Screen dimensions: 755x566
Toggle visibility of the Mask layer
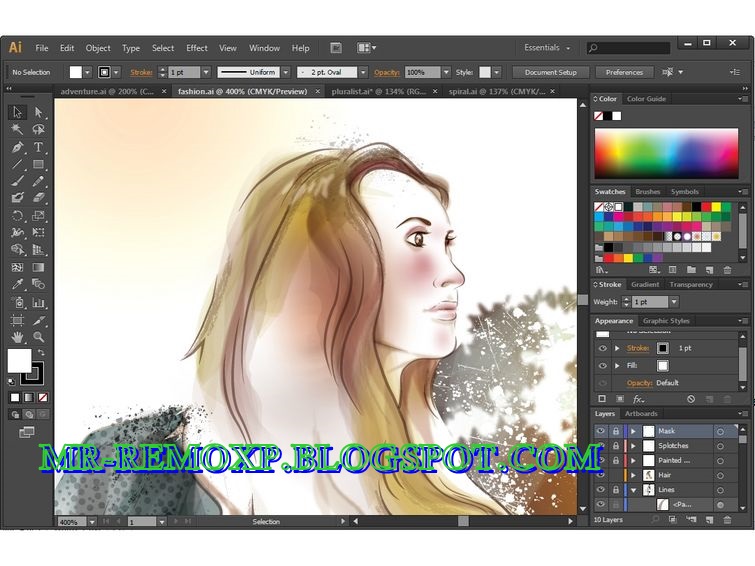[x=600, y=431]
